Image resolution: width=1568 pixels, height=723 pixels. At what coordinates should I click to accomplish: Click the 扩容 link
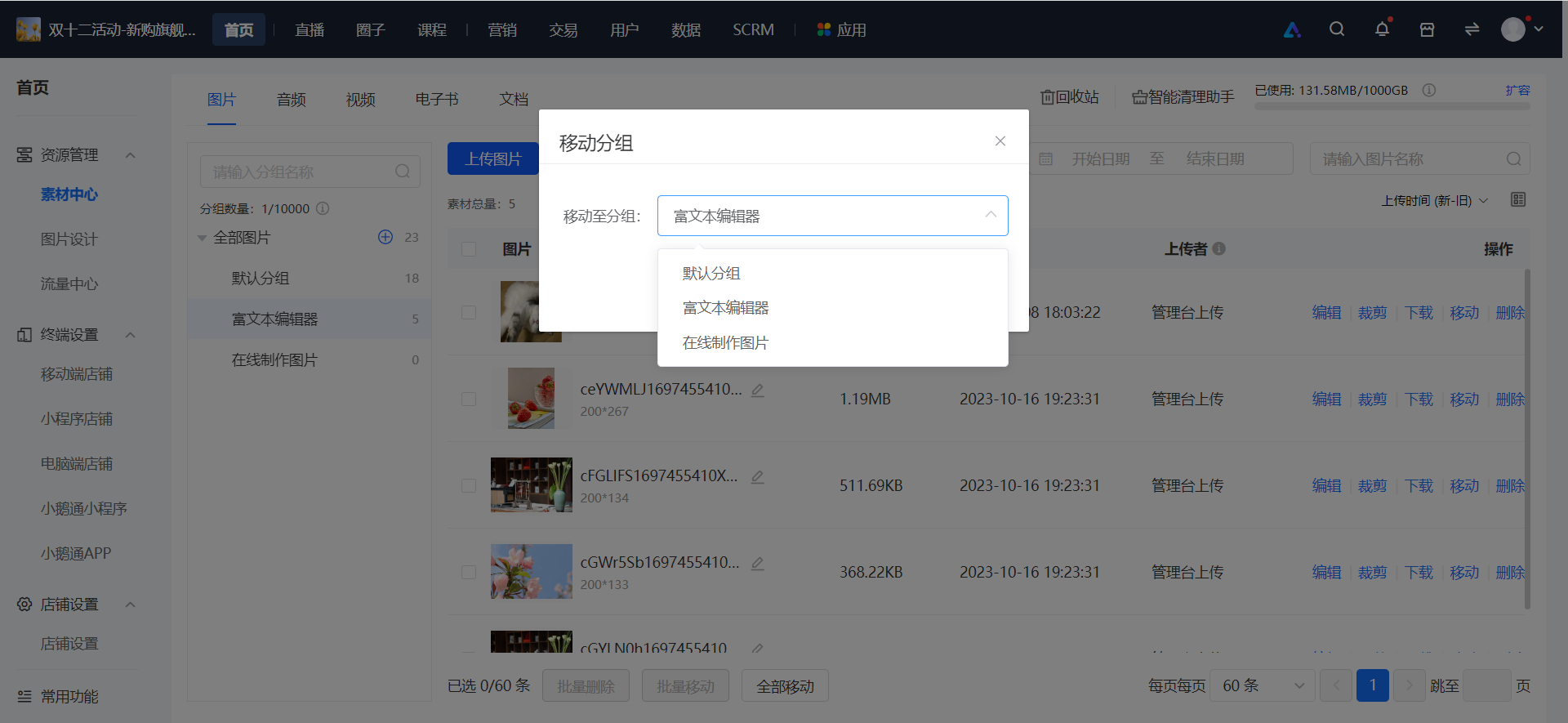pyautogui.click(x=1517, y=90)
